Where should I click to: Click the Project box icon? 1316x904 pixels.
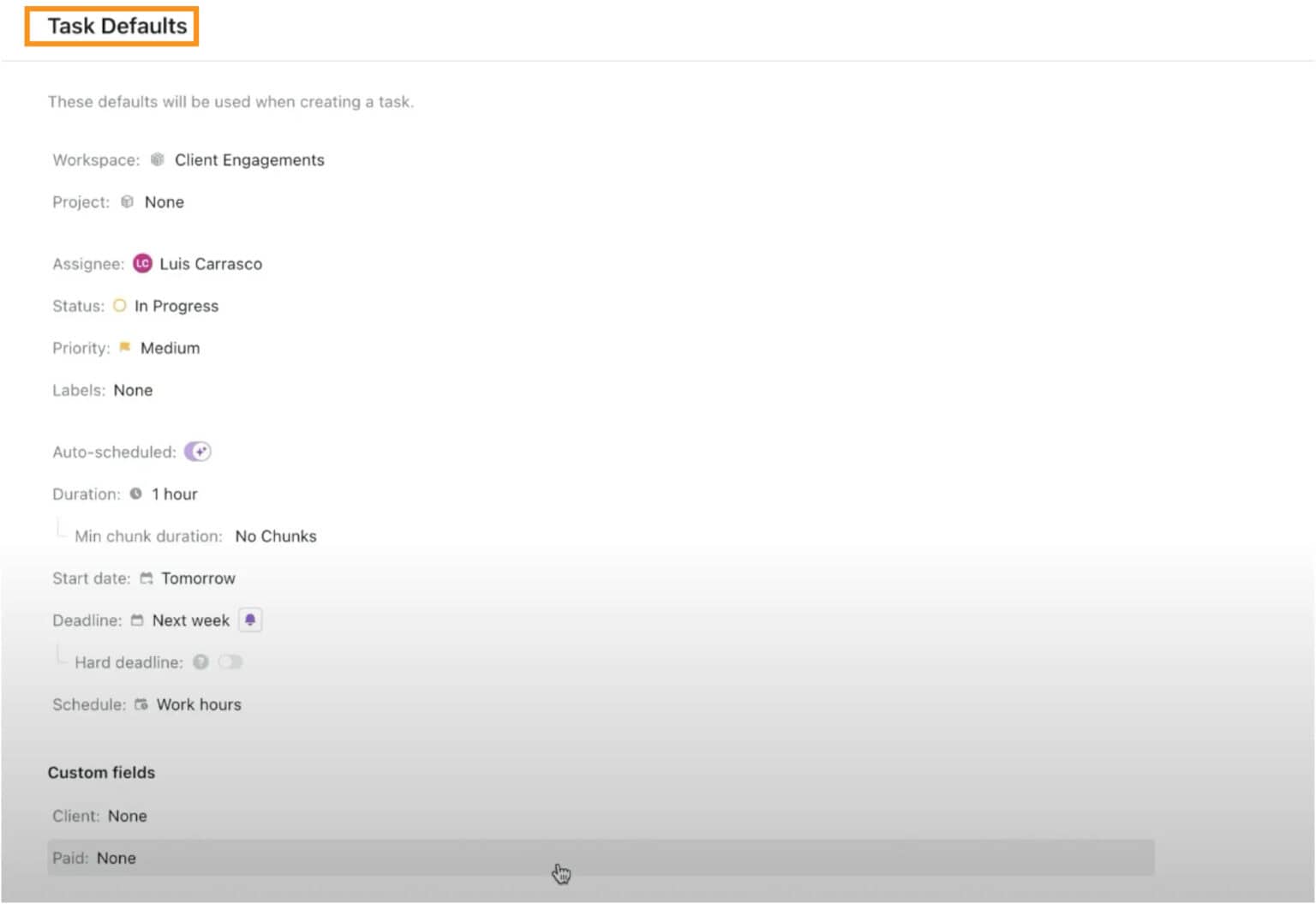127,201
